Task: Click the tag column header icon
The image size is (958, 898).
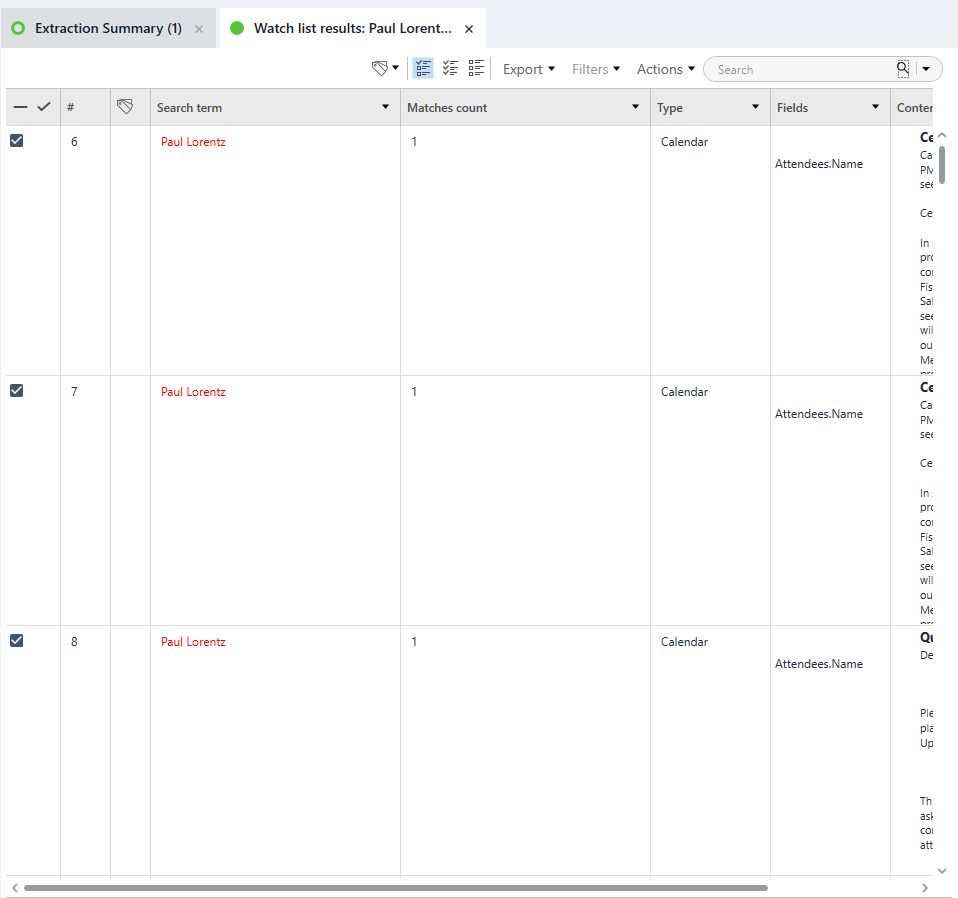Action: click(125, 107)
